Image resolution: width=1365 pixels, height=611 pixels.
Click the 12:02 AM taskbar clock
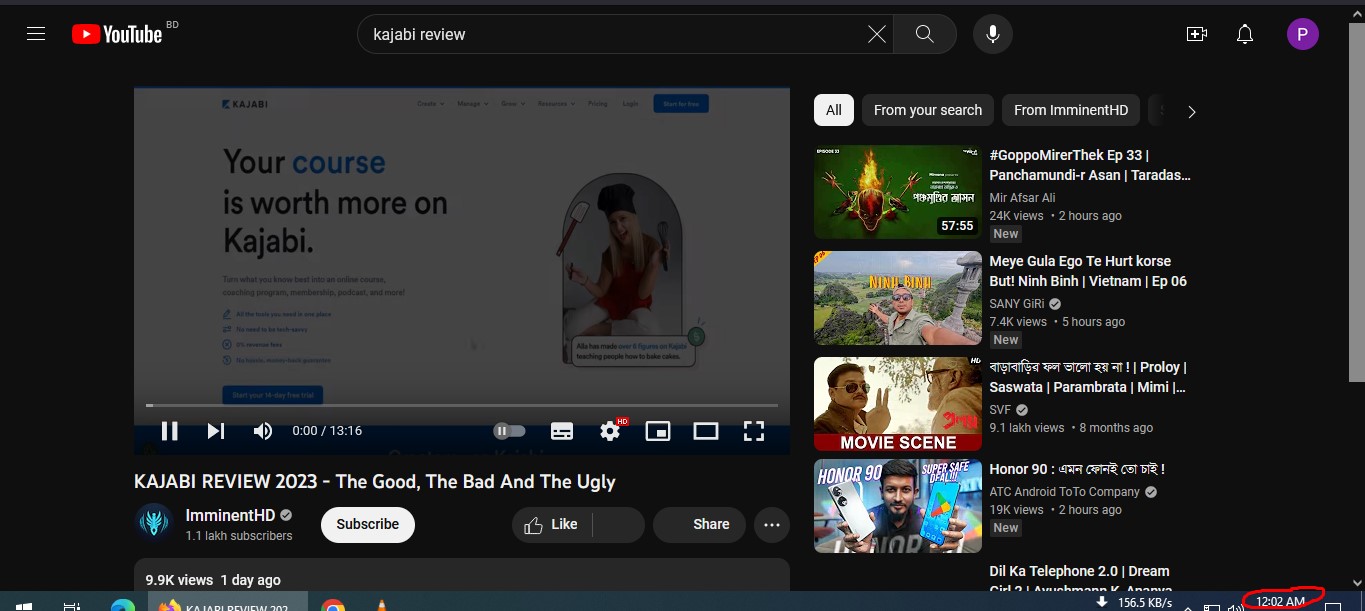(x=1281, y=601)
